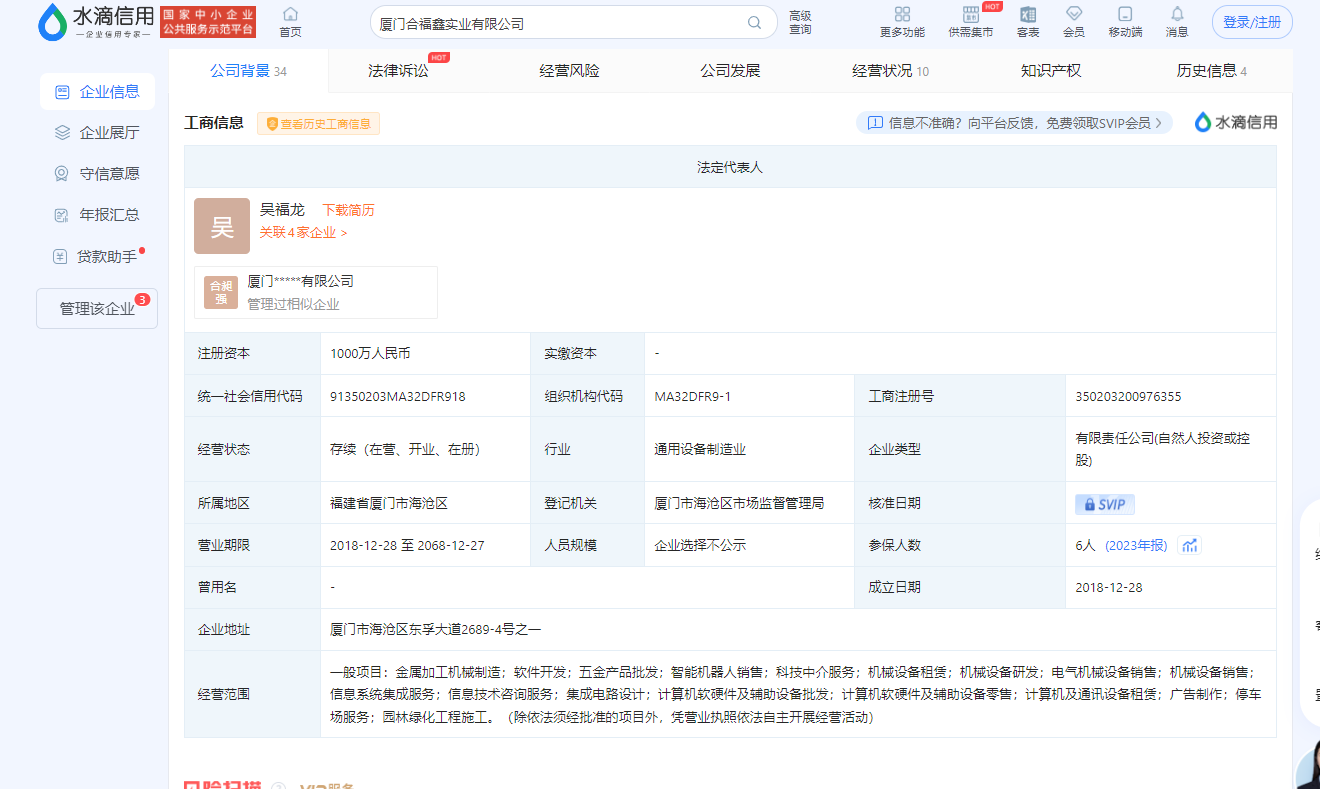Click registration number 350203200976355
This screenshot has height=789, width=1320.
1128,396
